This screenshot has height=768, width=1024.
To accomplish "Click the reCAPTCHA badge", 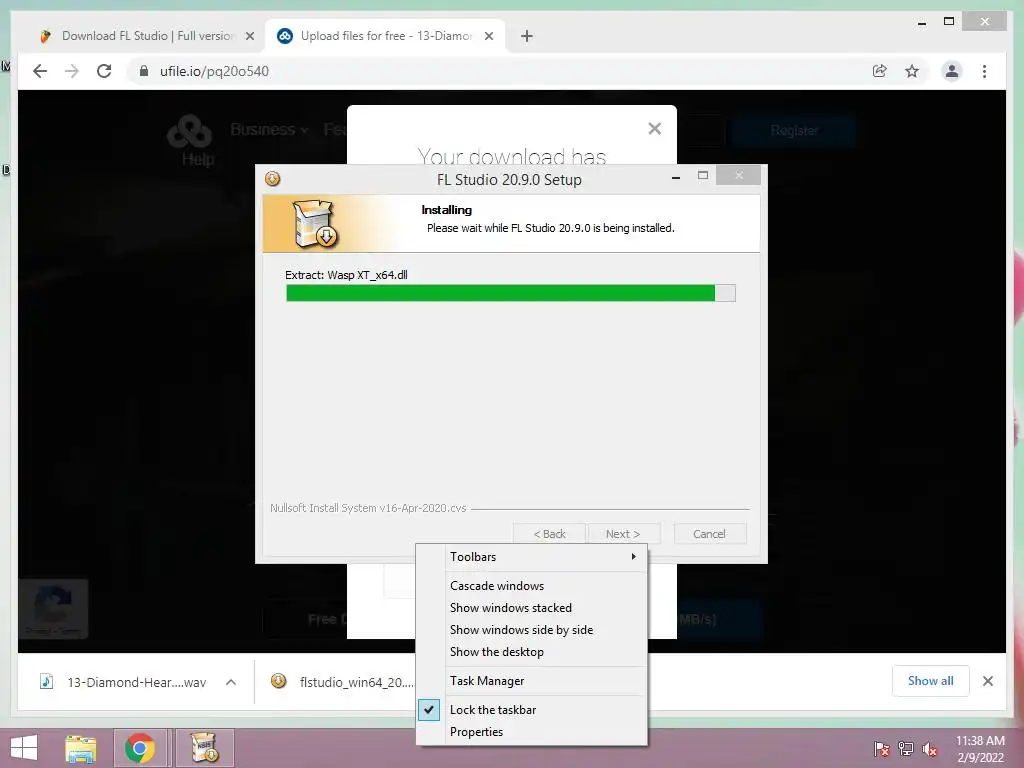I will tap(53, 608).
